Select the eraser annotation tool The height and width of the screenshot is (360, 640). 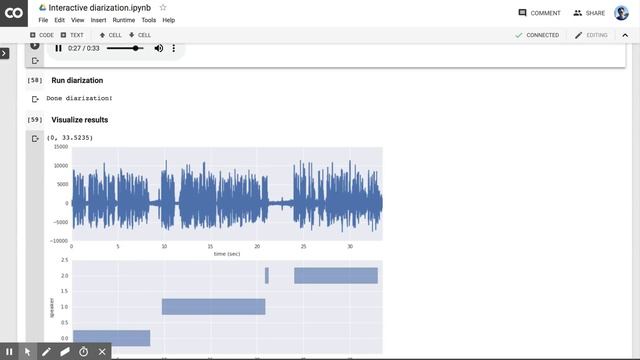(65, 351)
